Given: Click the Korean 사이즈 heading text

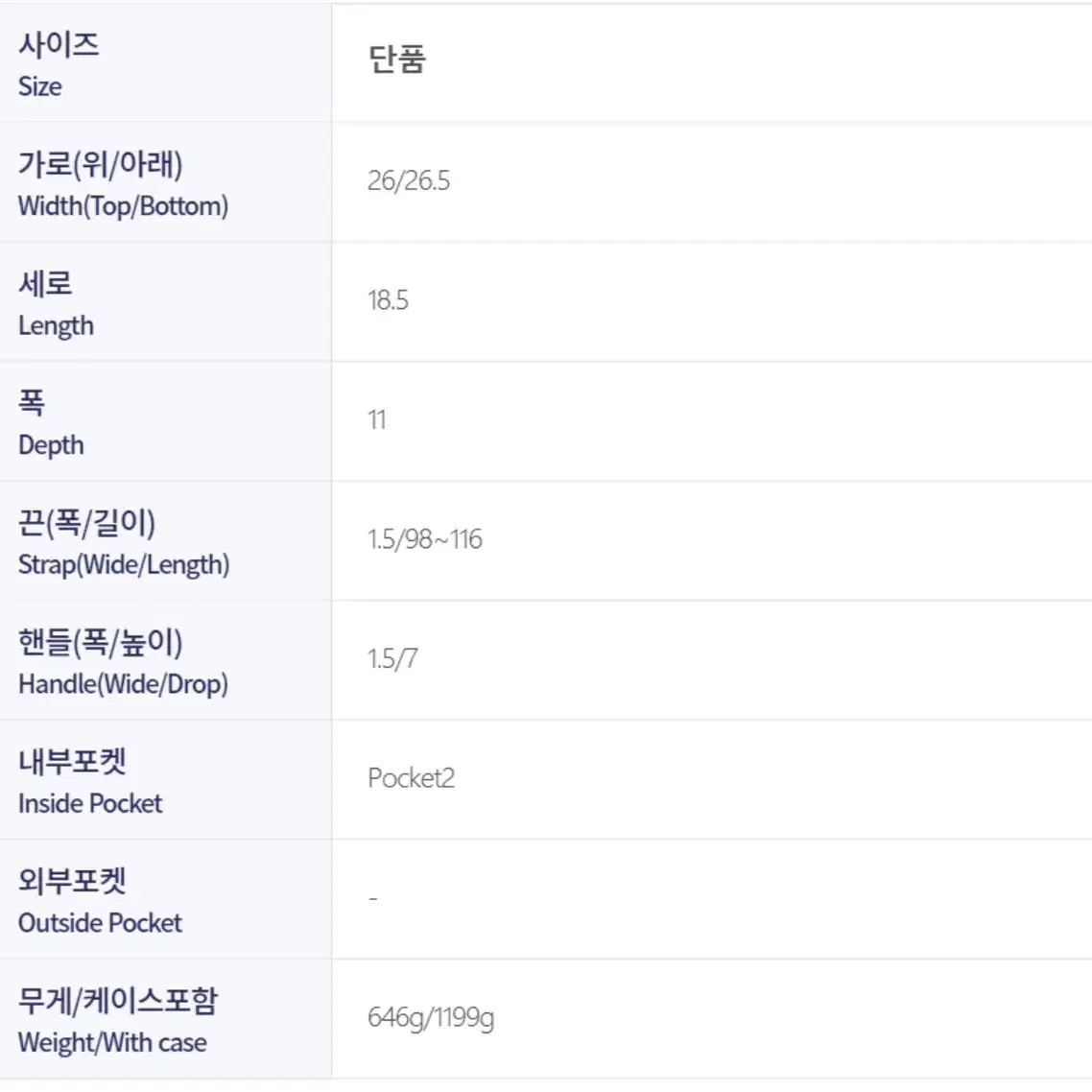Looking at the screenshot, I should (59, 45).
